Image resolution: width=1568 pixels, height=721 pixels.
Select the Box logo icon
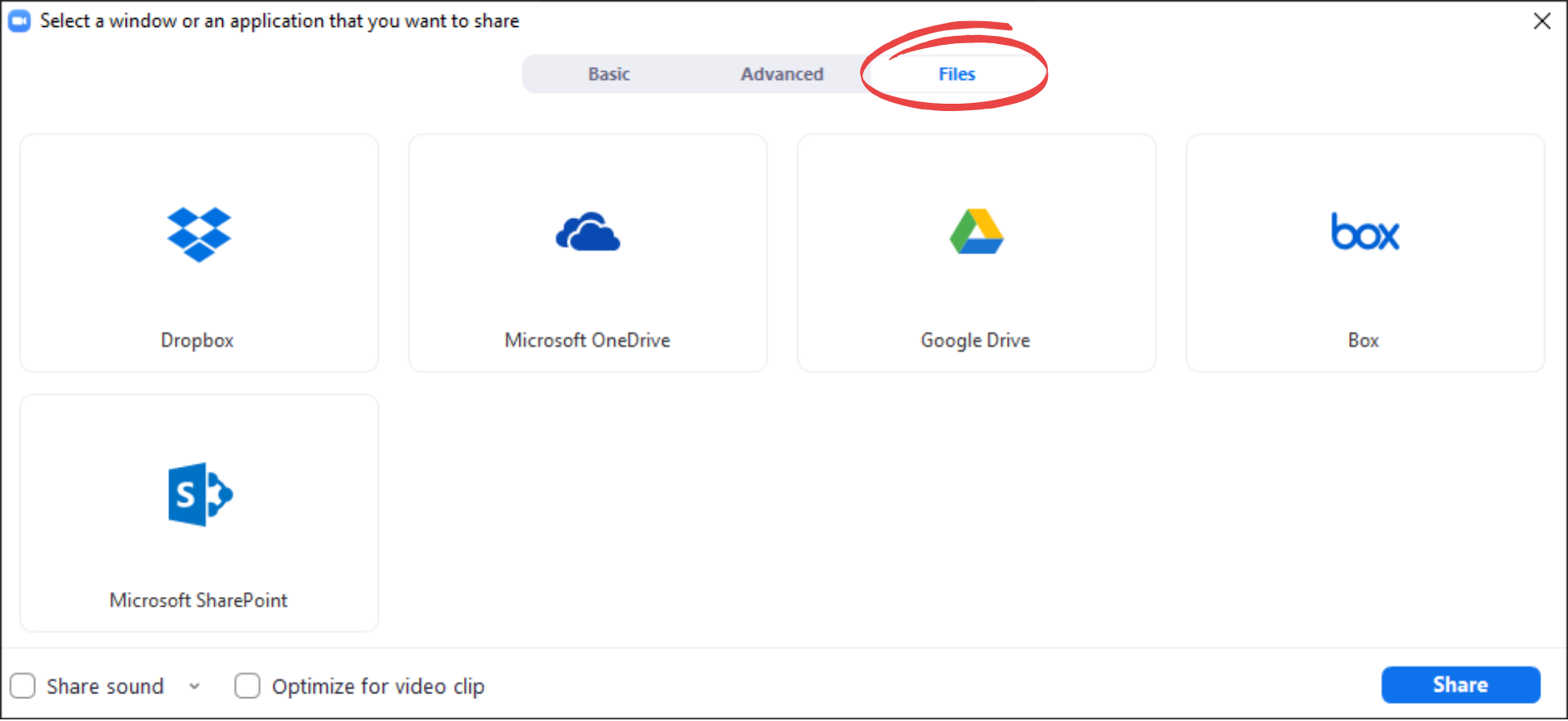[1365, 232]
